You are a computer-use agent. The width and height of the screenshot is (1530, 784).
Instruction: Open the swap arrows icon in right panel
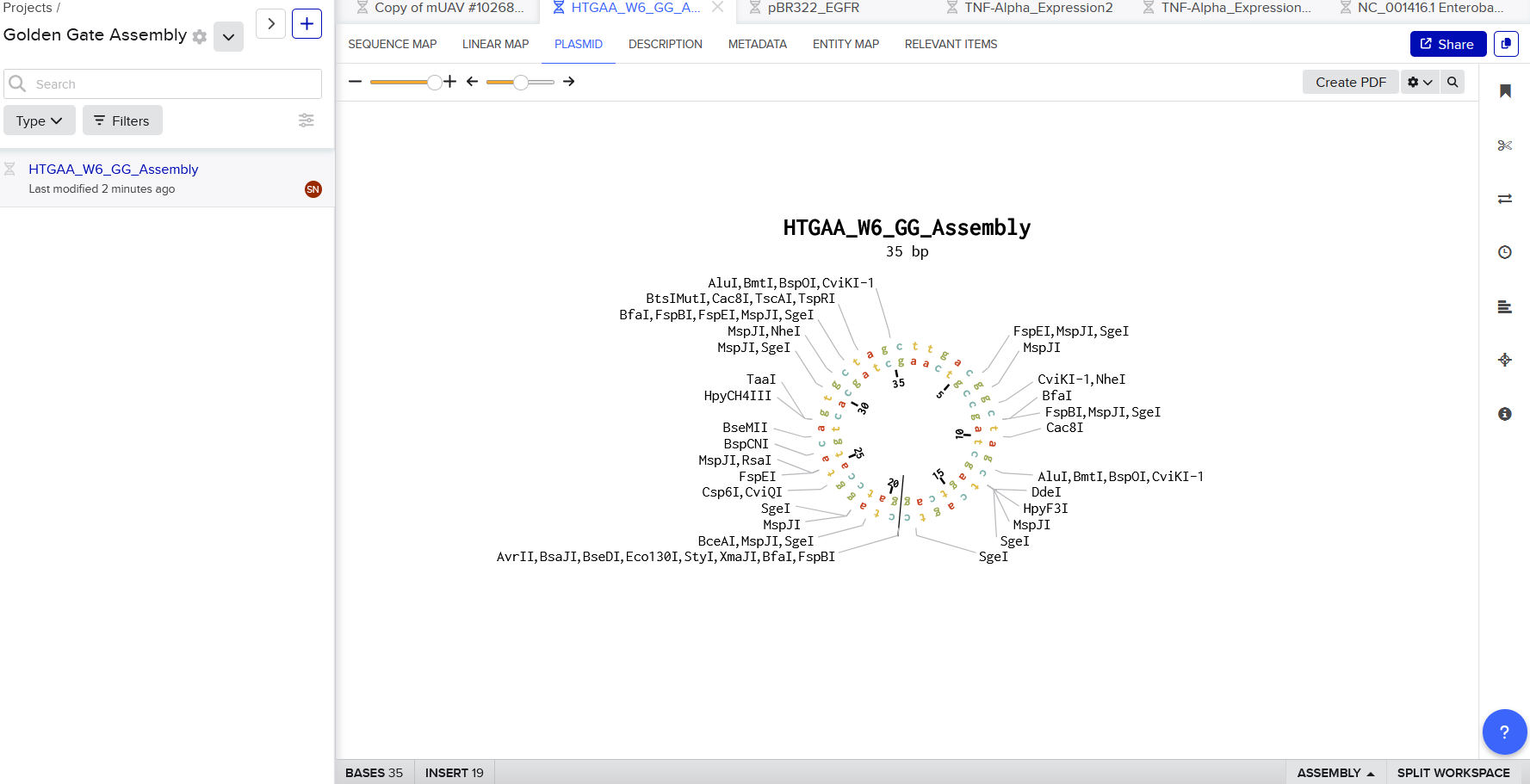[1505, 199]
